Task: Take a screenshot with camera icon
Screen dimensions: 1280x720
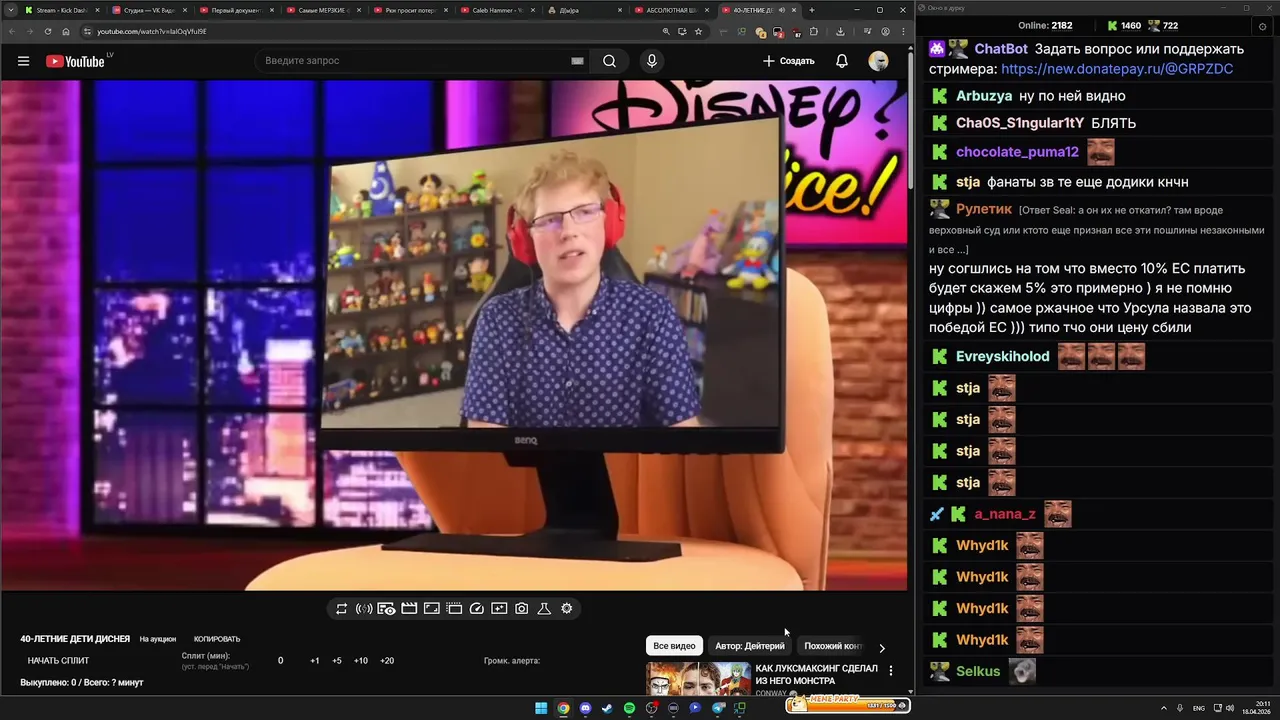Action: 522,608
